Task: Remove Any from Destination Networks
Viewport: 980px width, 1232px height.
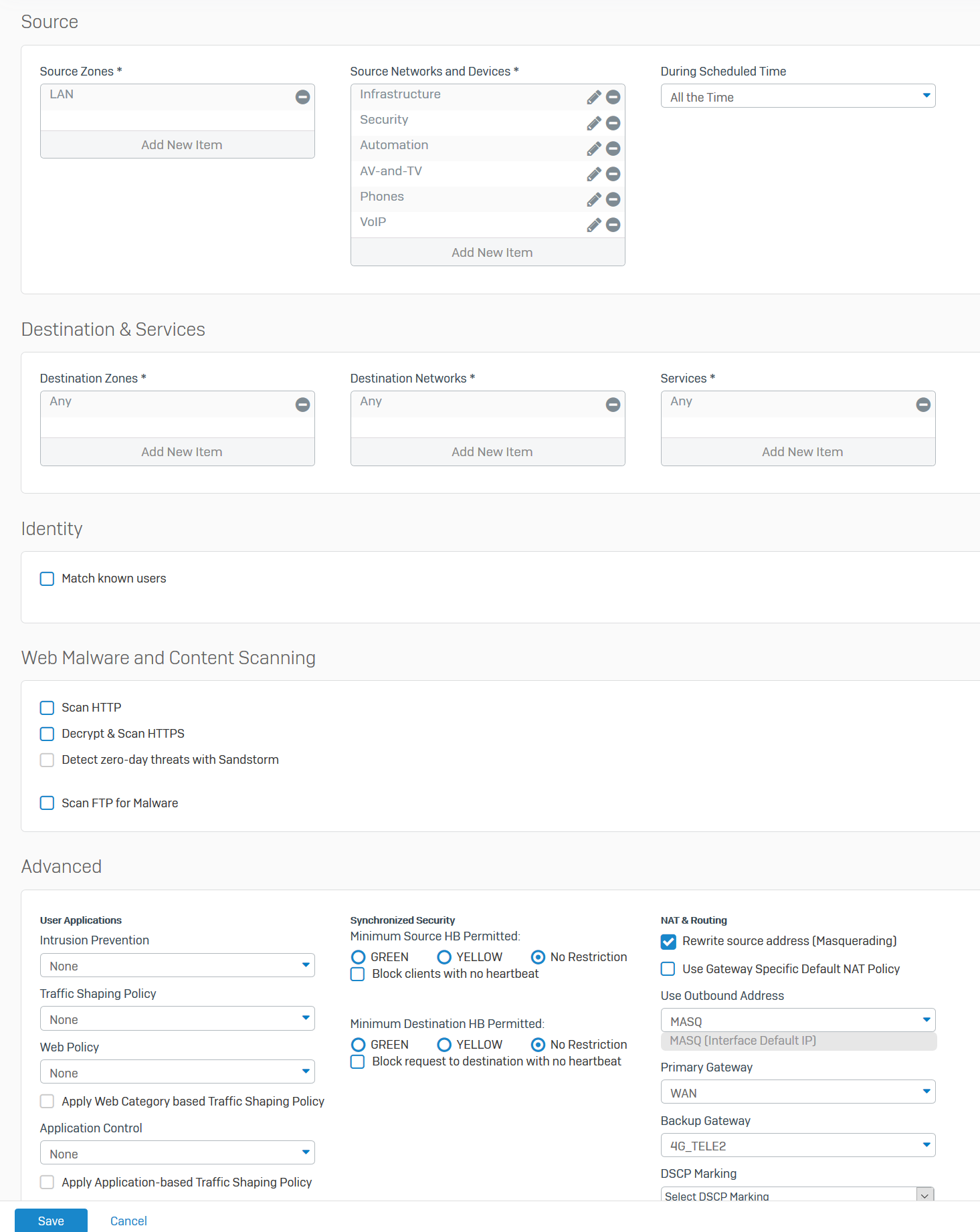Action: point(613,404)
